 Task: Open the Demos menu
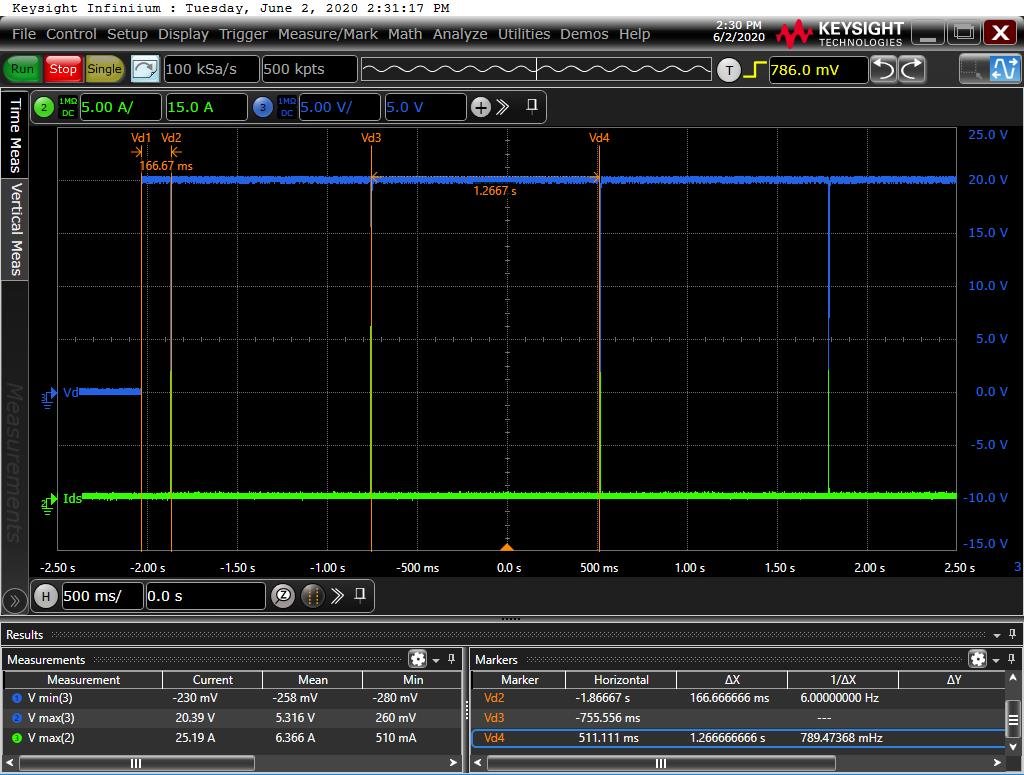pos(584,34)
